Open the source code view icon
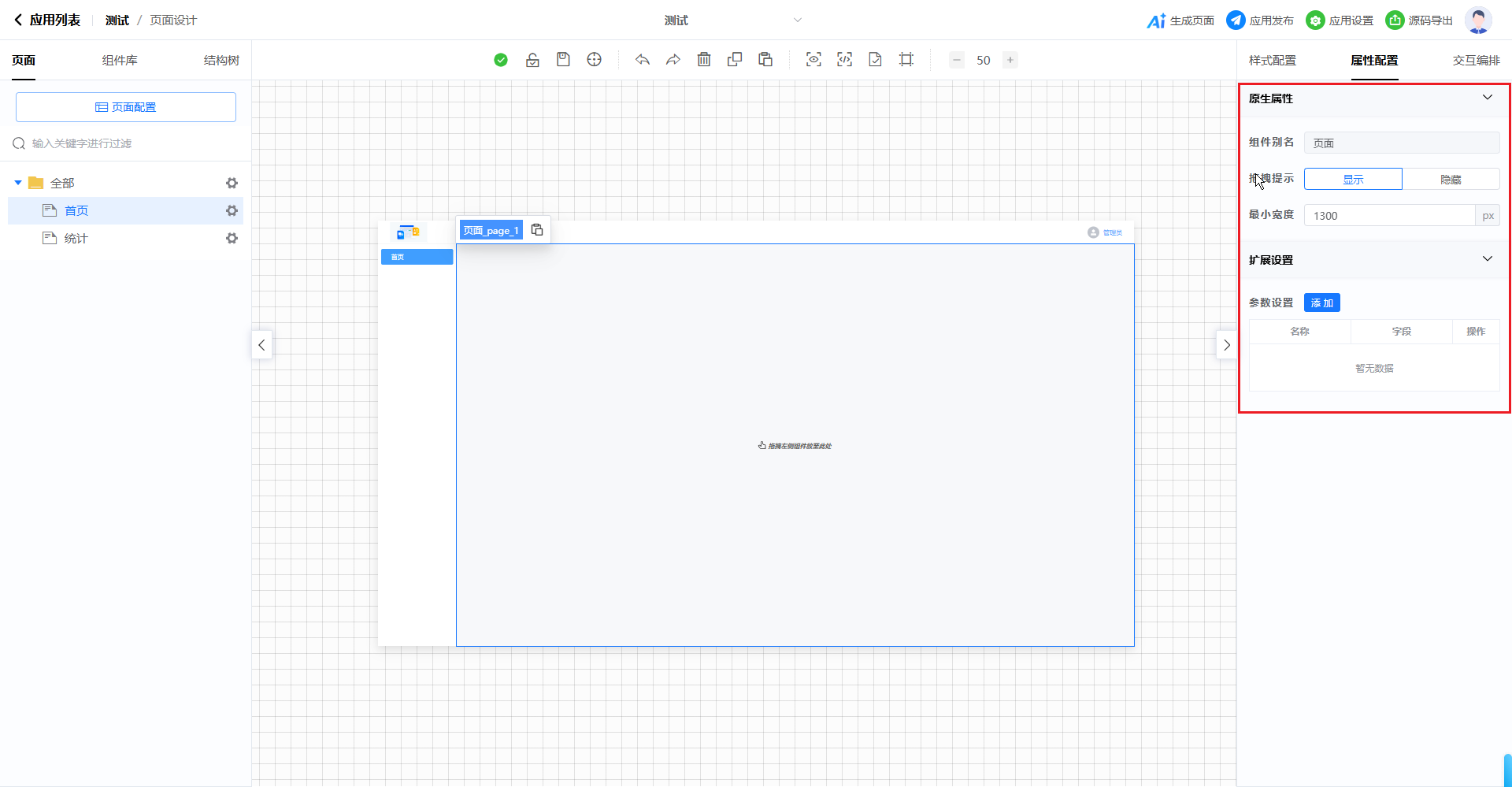Viewport: 1512px width, 787px height. [x=844, y=60]
